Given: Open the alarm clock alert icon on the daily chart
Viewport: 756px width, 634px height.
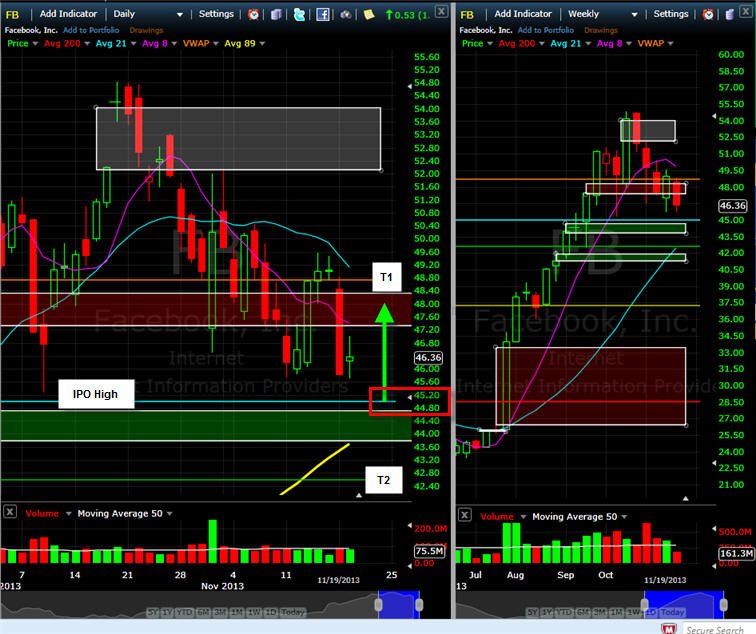Looking at the screenshot, I should (253, 14).
